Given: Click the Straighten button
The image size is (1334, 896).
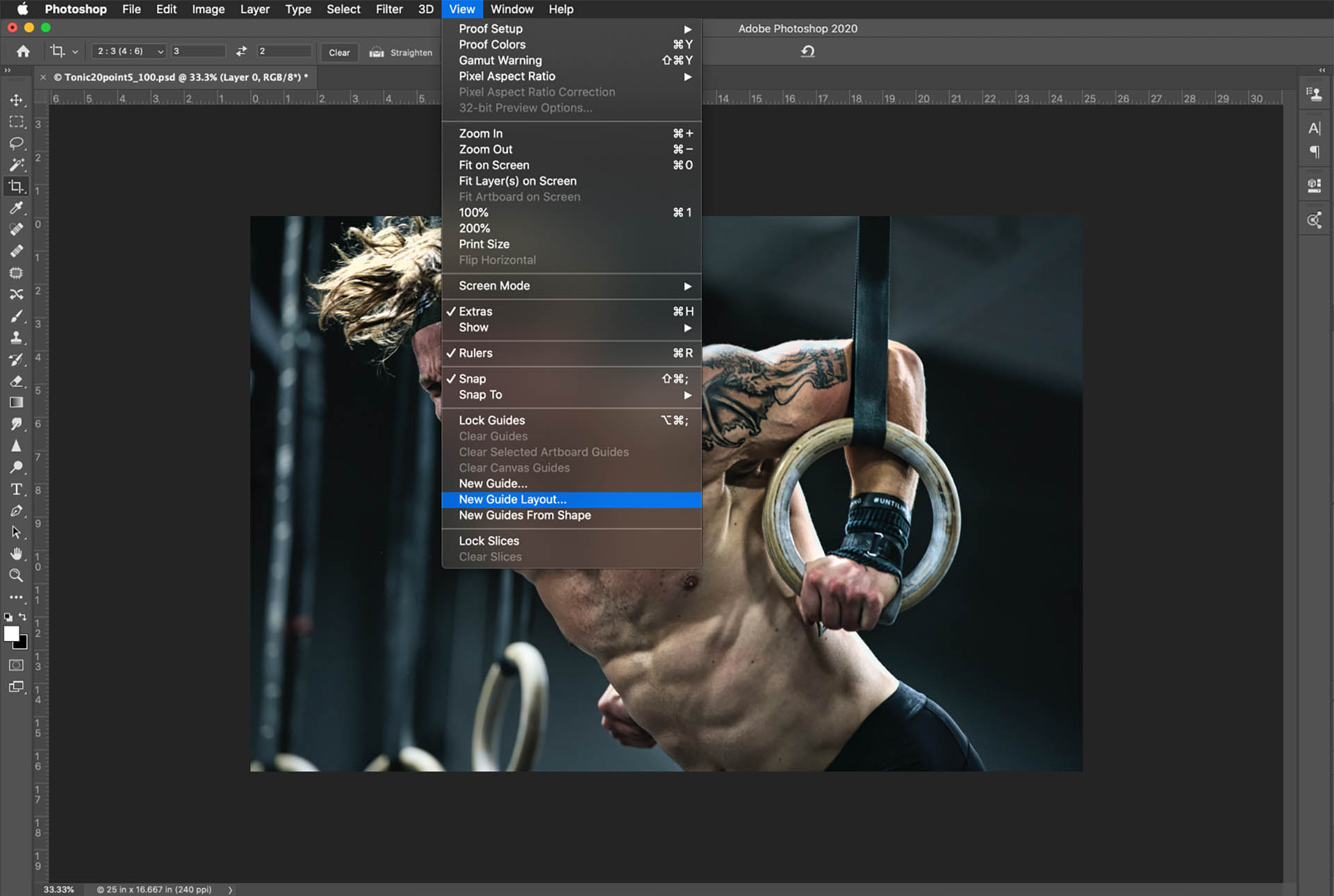Looking at the screenshot, I should pos(402,52).
